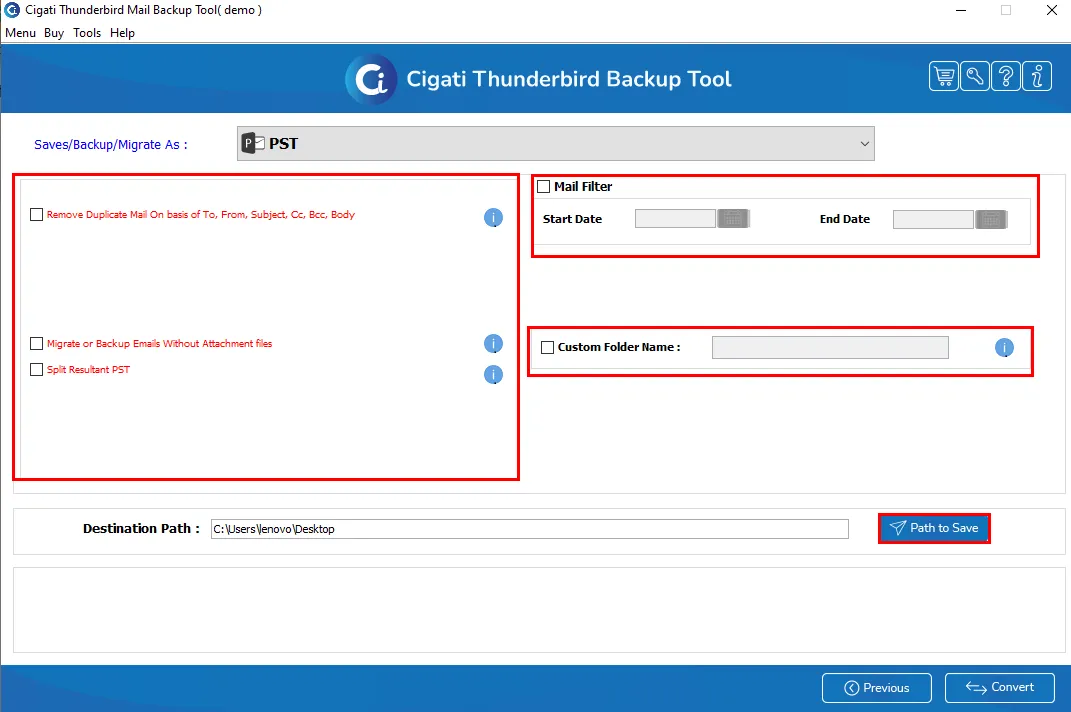The width and height of the screenshot is (1071, 712).
Task: Click info icon next to Without Attachment option
Action: [x=493, y=344]
